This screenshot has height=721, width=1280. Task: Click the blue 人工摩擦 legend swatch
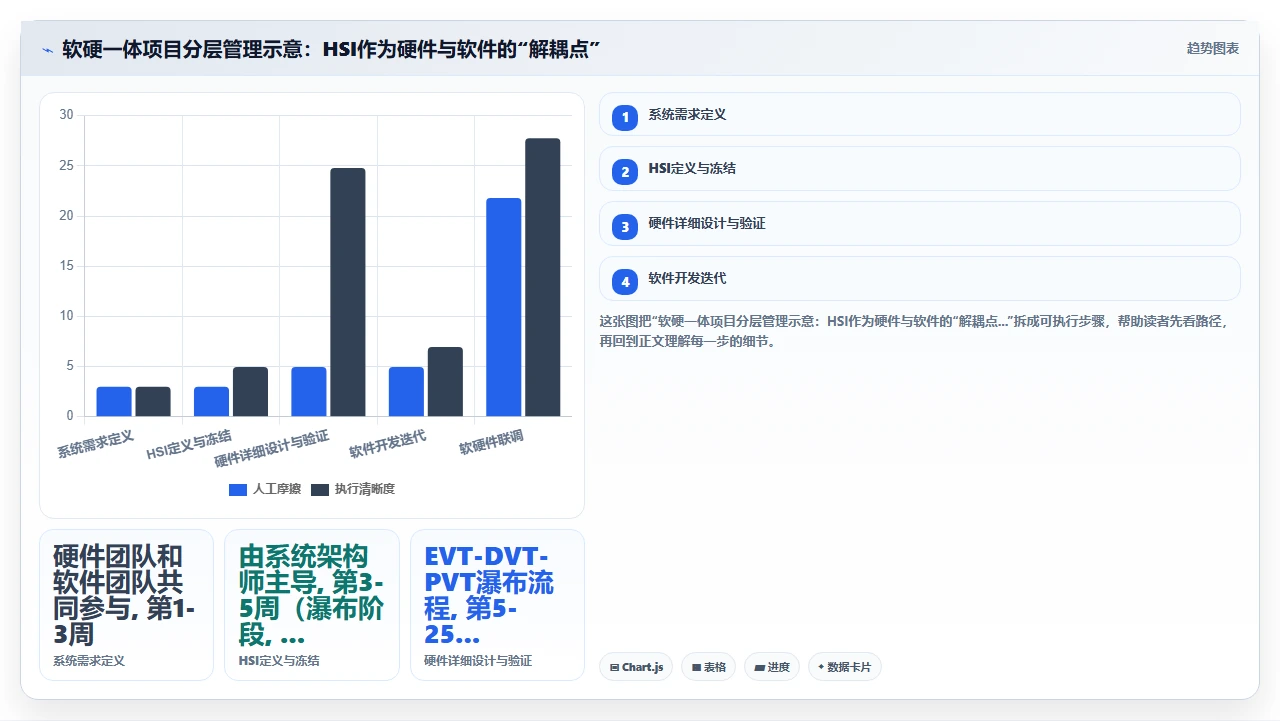(x=238, y=489)
